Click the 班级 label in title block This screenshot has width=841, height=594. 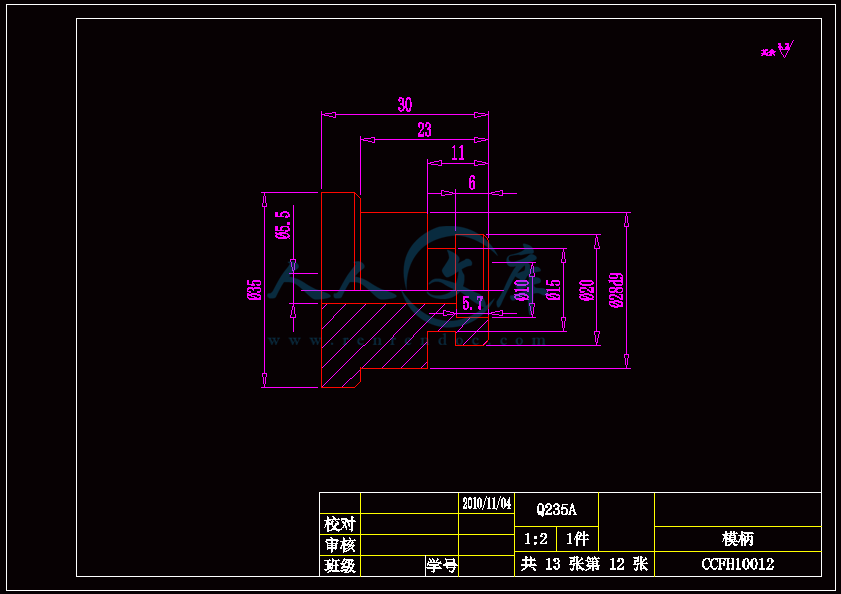[340, 566]
